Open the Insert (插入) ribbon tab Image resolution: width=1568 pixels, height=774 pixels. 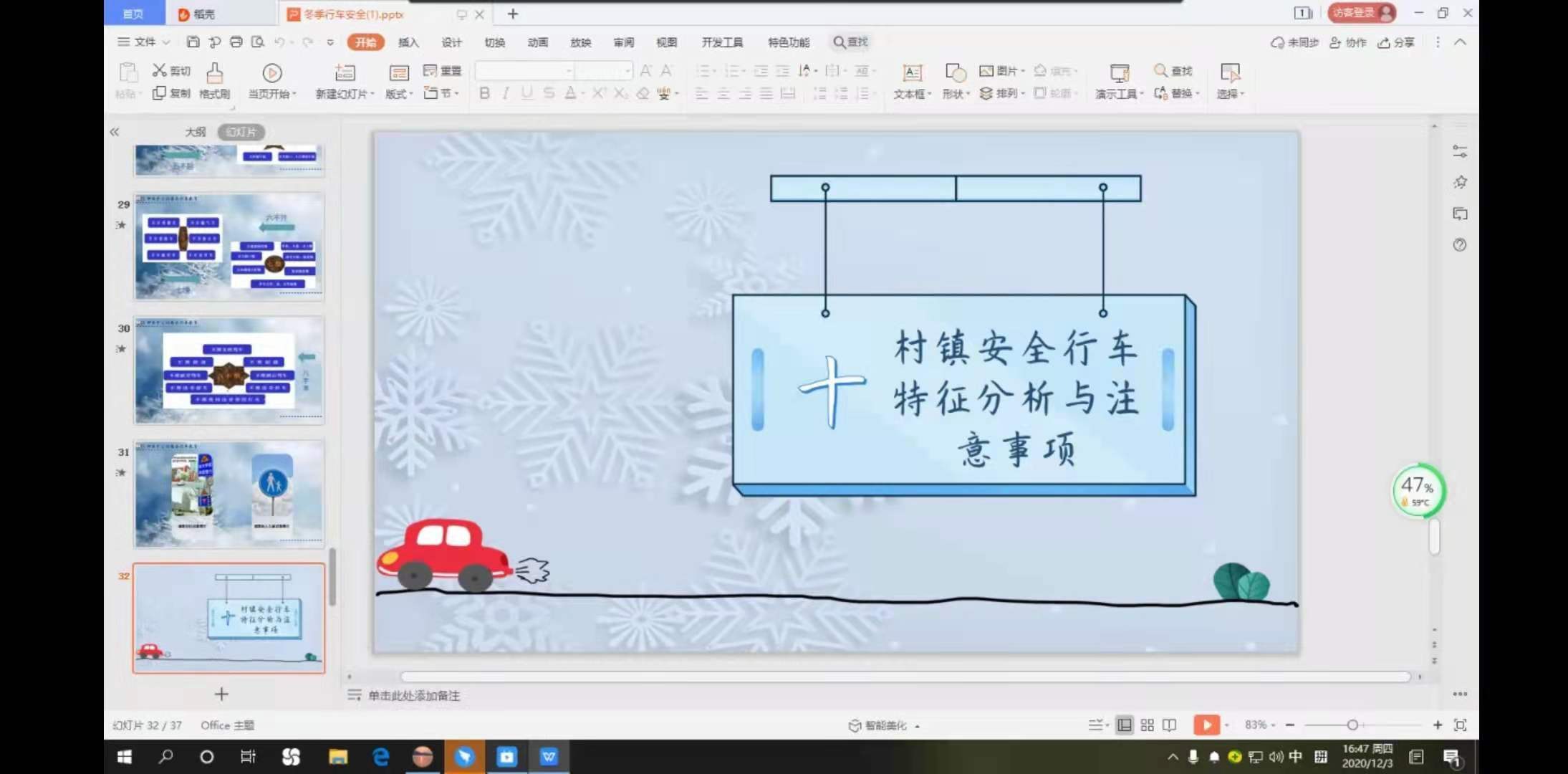pyautogui.click(x=408, y=42)
